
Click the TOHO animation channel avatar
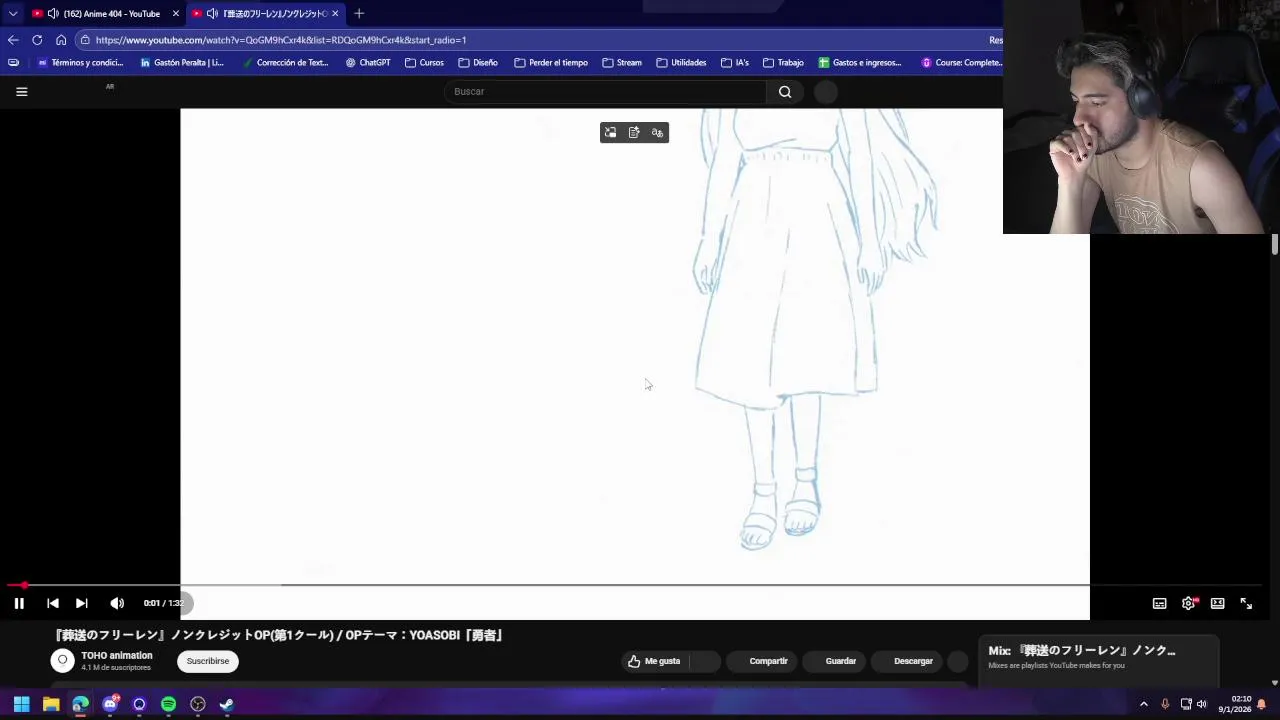coord(63,661)
